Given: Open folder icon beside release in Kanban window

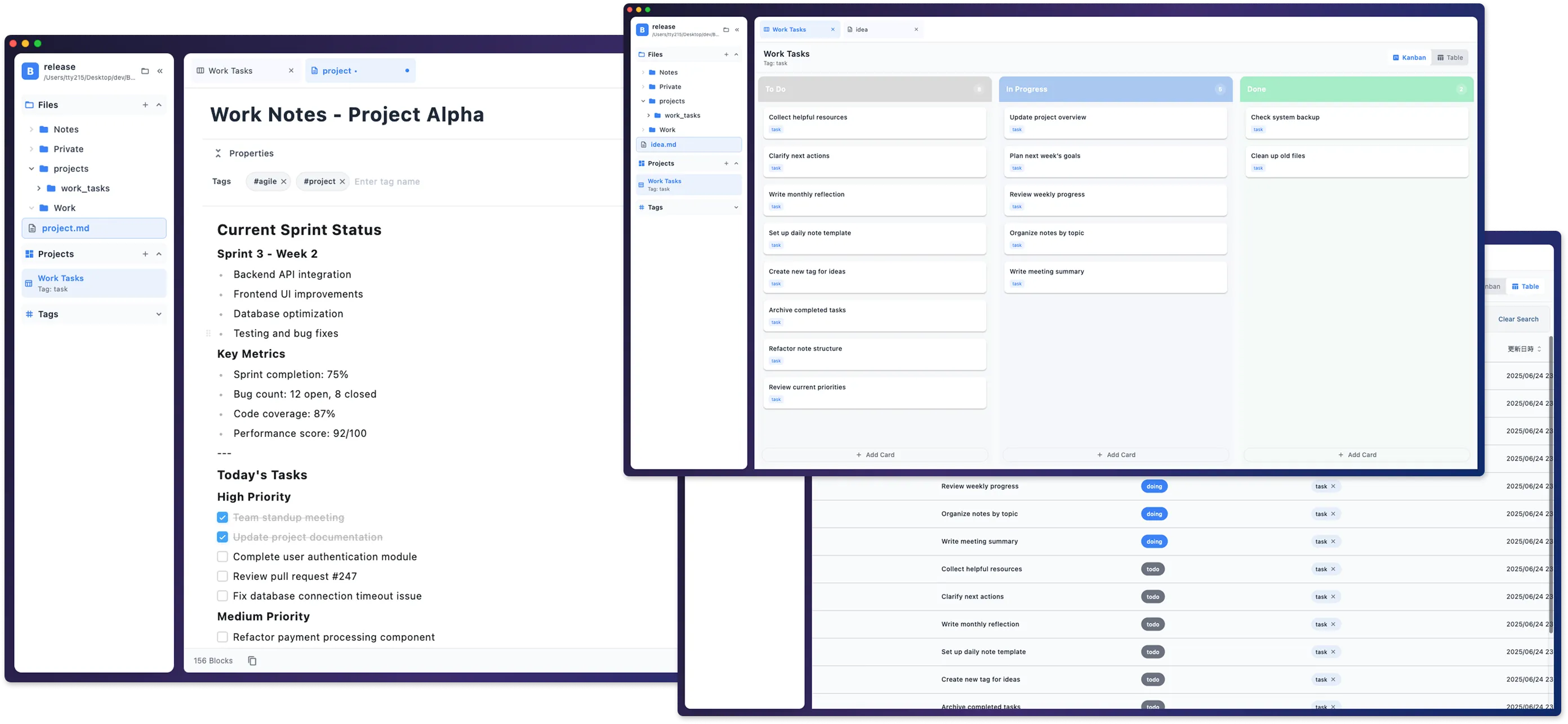Looking at the screenshot, I should coord(725,30).
